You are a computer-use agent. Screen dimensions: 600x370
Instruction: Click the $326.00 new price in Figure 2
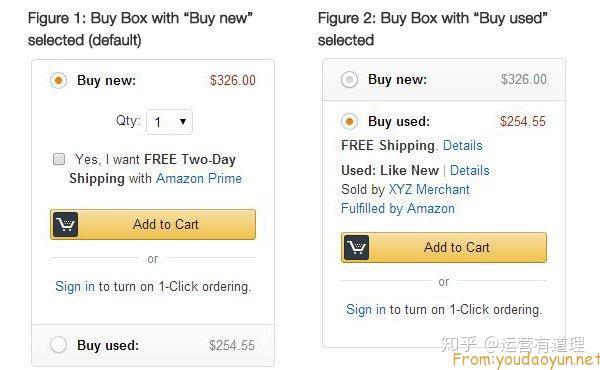point(524,80)
